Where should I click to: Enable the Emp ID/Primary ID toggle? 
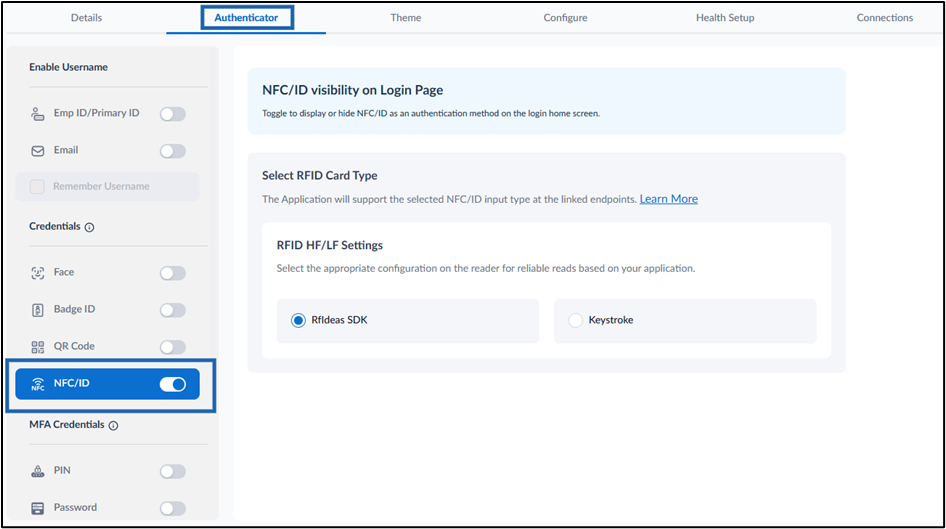coord(173,114)
